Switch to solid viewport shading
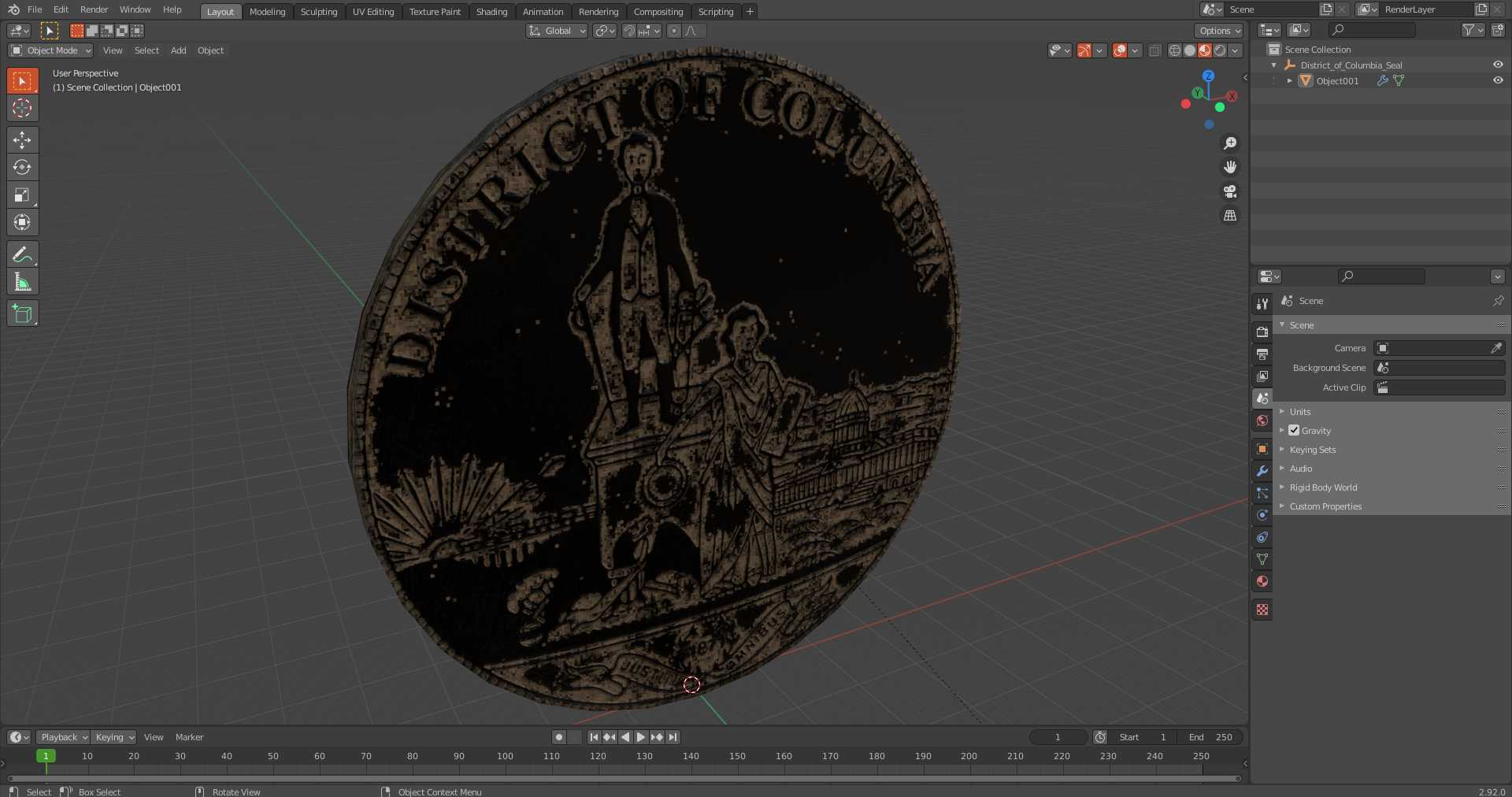Image resolution: width=1512 pixels, height=797 pixels. click(x=1190, y=50)
